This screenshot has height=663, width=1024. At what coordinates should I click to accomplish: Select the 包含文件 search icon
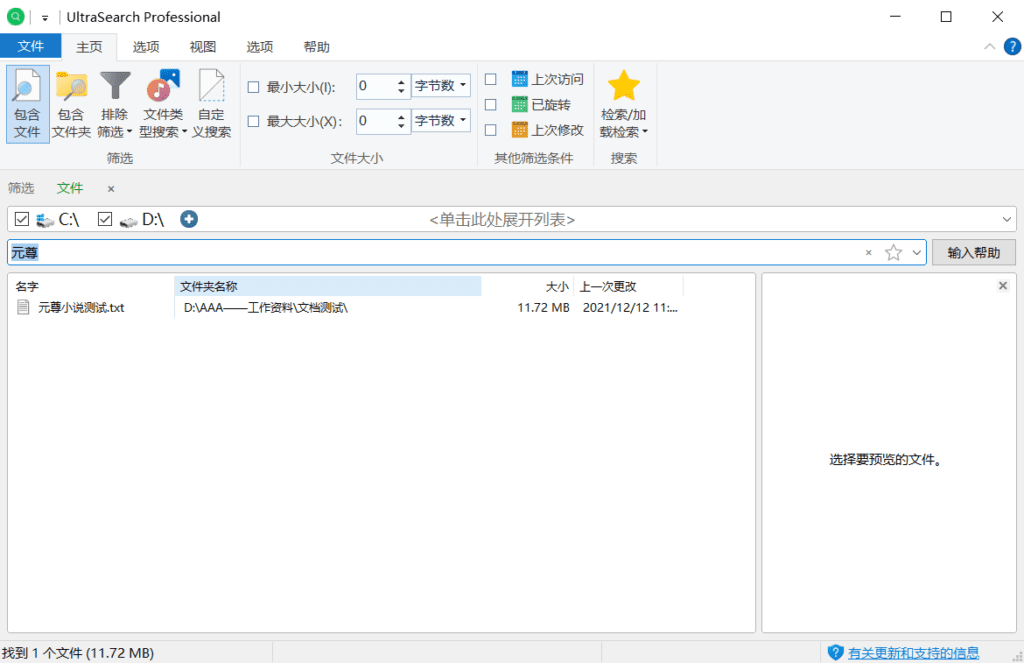click(27, 88)
